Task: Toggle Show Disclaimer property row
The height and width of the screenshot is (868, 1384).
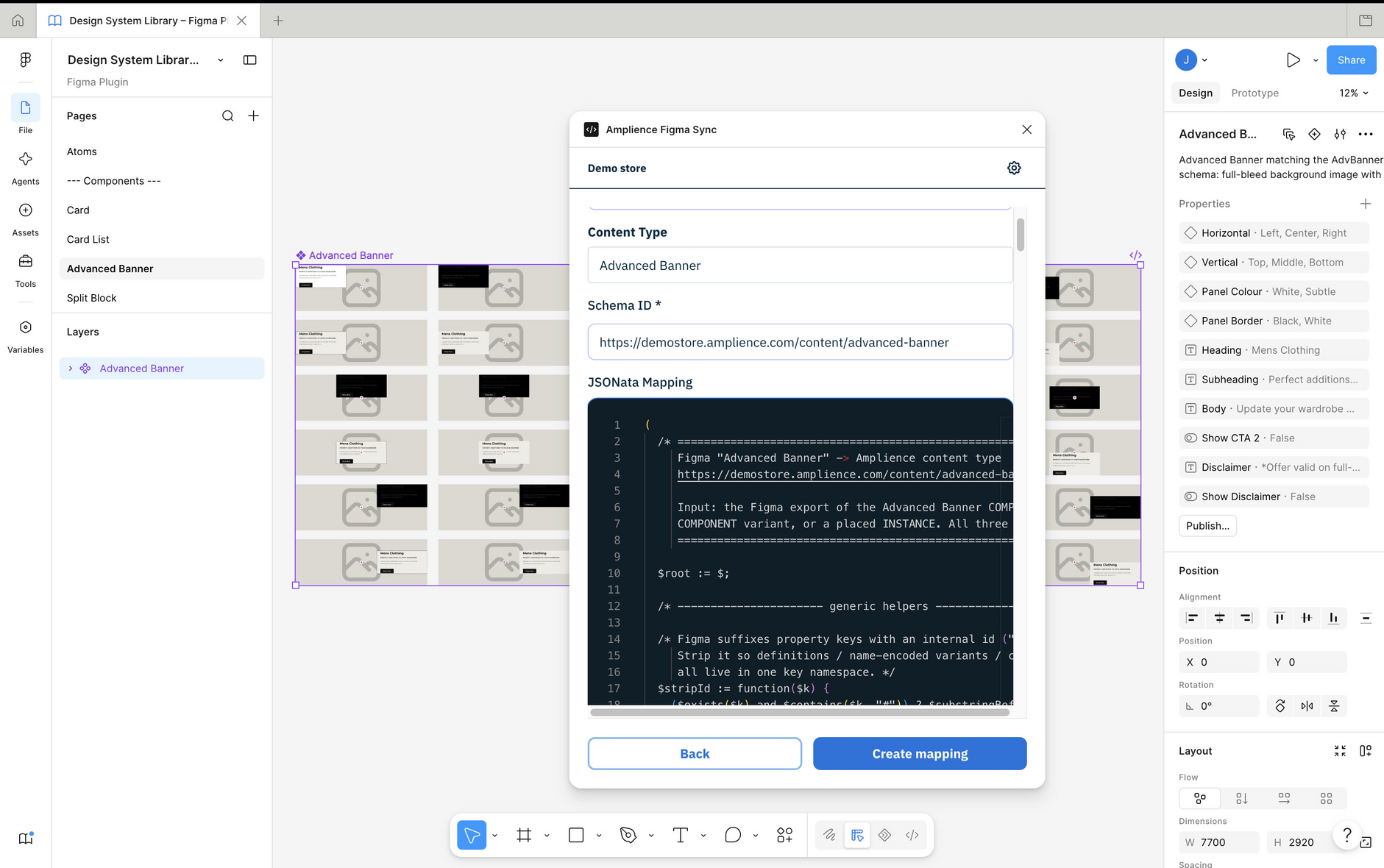Action: 1274,497
